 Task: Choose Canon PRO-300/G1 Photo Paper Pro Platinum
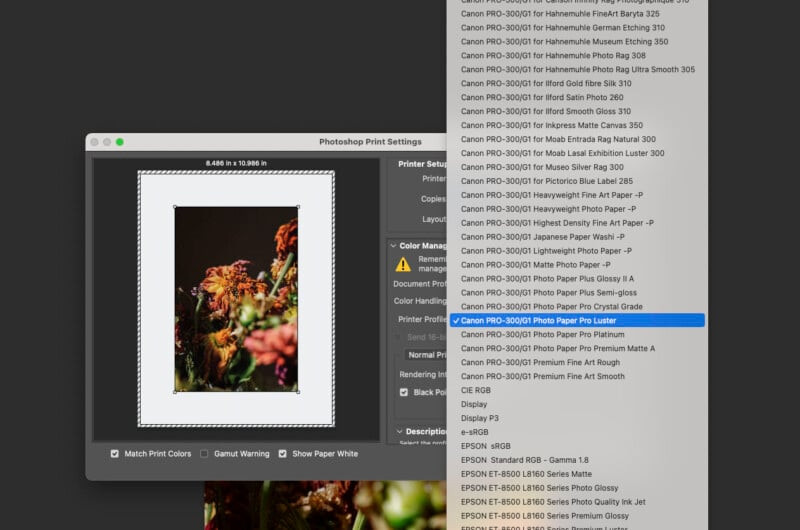(x=577, y=335)
